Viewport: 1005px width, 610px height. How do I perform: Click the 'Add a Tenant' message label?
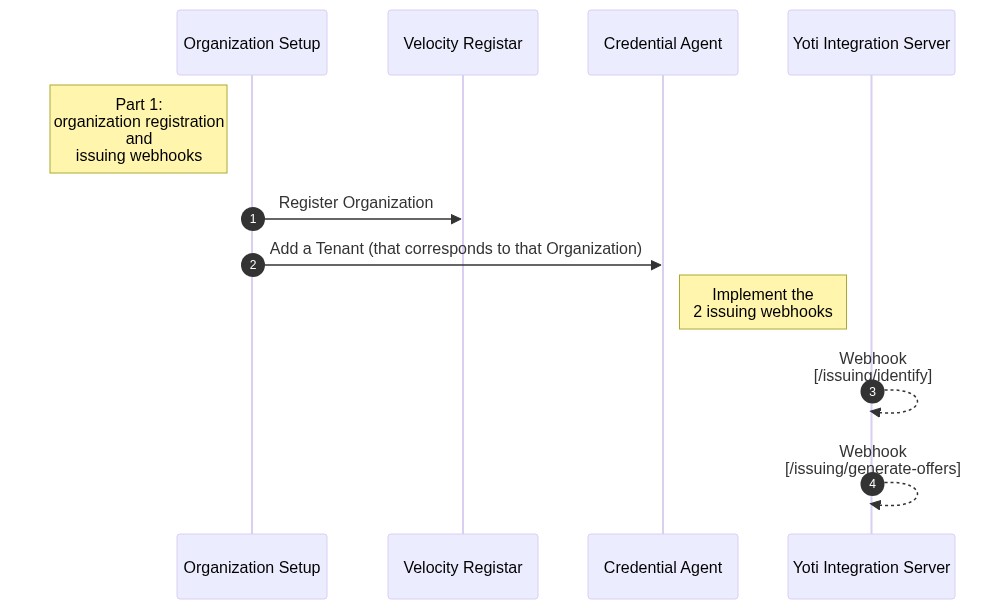tap(456, 249)
